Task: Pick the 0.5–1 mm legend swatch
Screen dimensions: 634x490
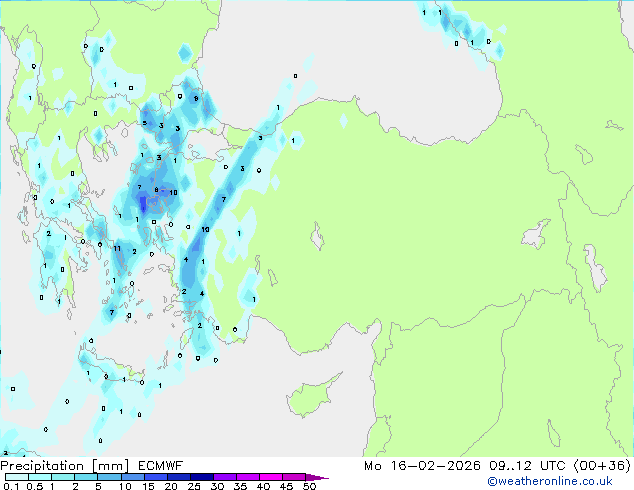Action: [x=40, y=477]
